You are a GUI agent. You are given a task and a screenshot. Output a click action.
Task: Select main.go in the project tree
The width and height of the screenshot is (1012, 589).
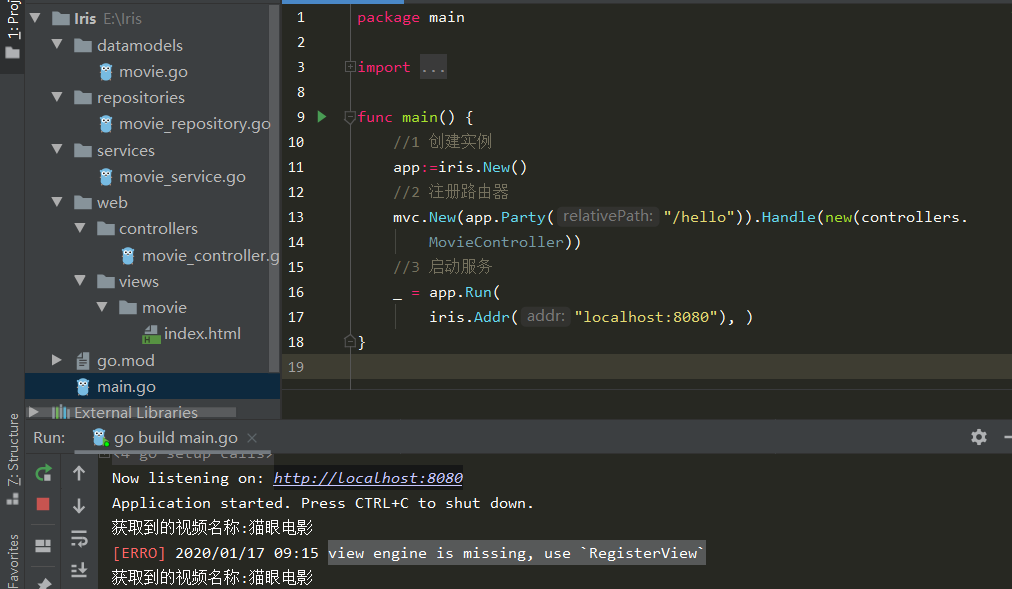click(126, 386)
